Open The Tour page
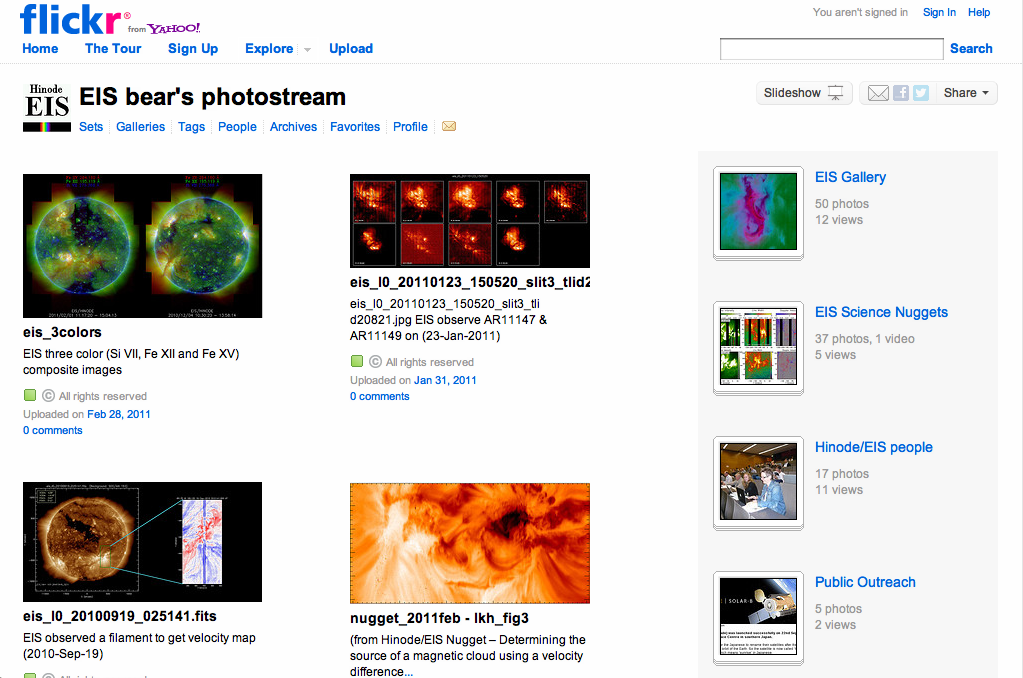1023x678 pixels. point(113,48)
